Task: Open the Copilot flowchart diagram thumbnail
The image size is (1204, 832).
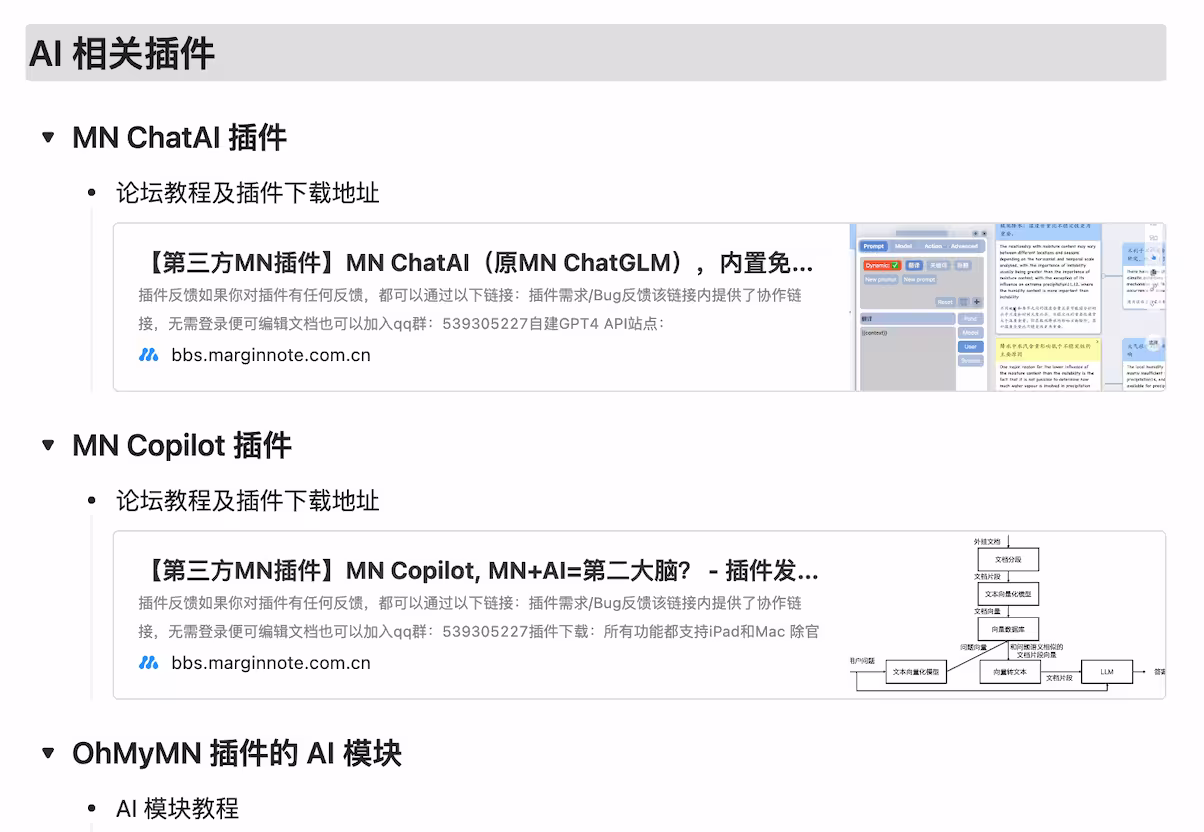Action: (x=1007, y=615)
